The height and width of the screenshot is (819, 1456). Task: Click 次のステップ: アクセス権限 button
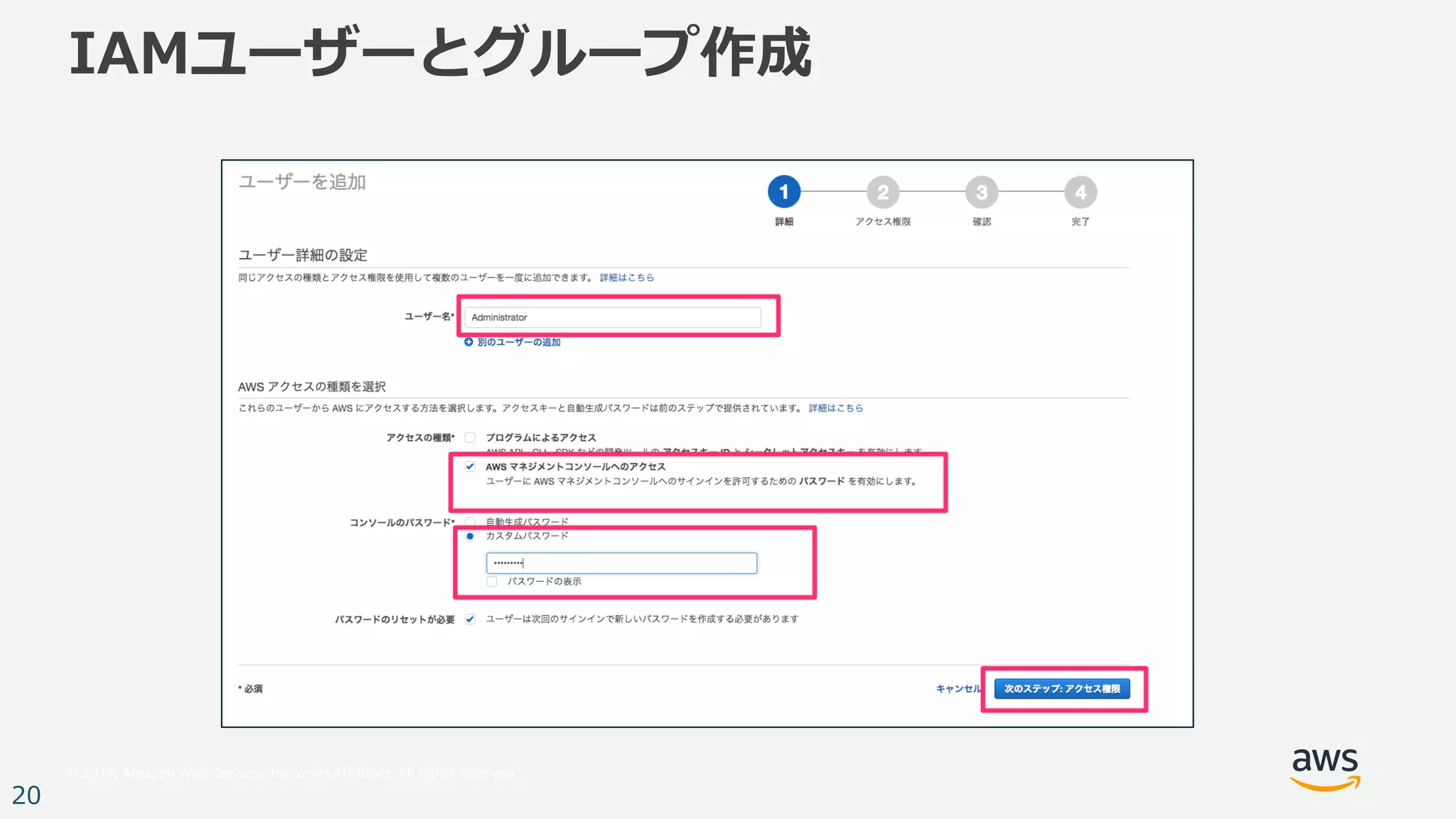tap(1061, 688)
